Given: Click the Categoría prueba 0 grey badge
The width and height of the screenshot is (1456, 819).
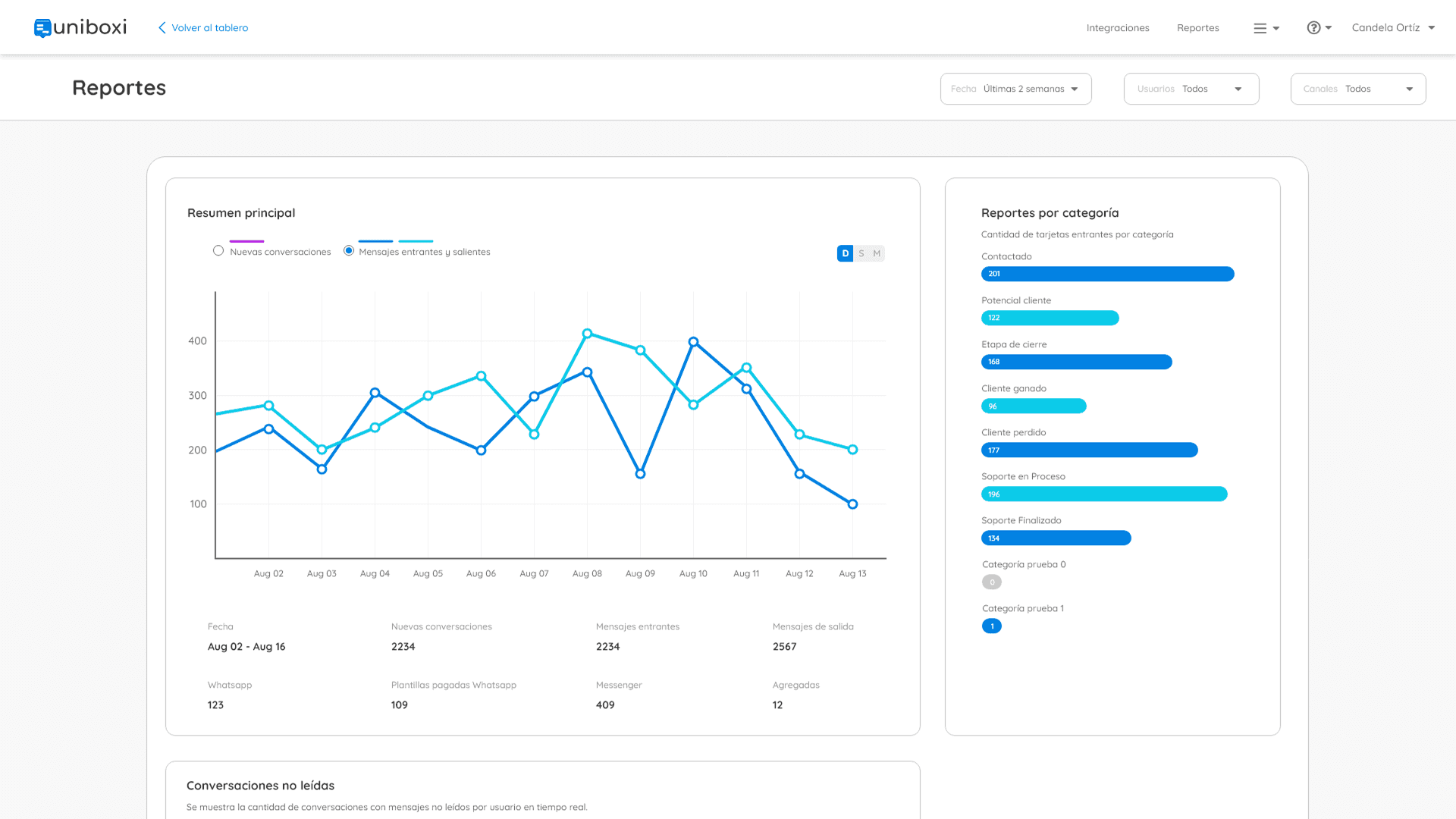Looking at the screenshot, I should [x=991, y=582].
